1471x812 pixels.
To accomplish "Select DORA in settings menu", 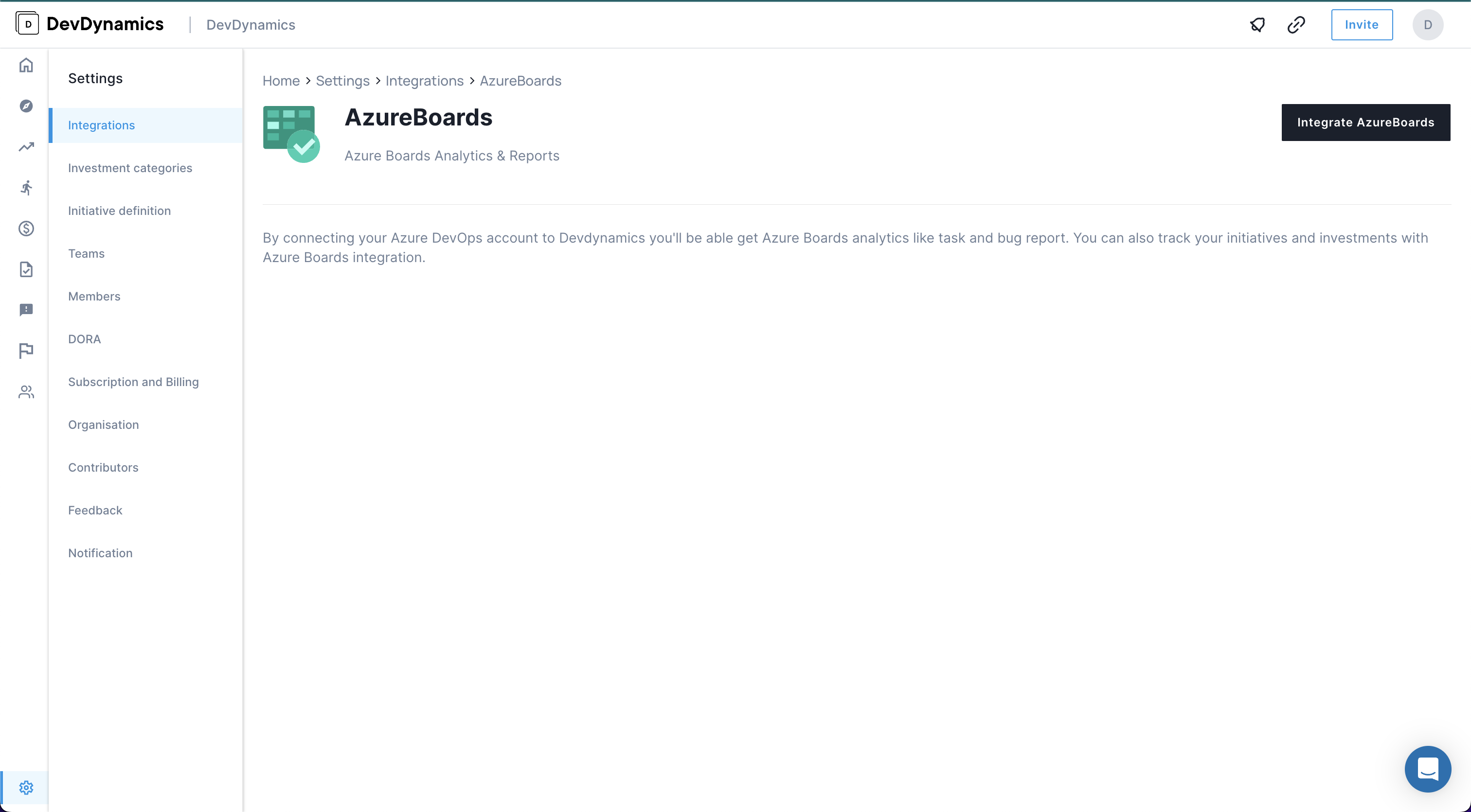I will click(x=85, y=339).
